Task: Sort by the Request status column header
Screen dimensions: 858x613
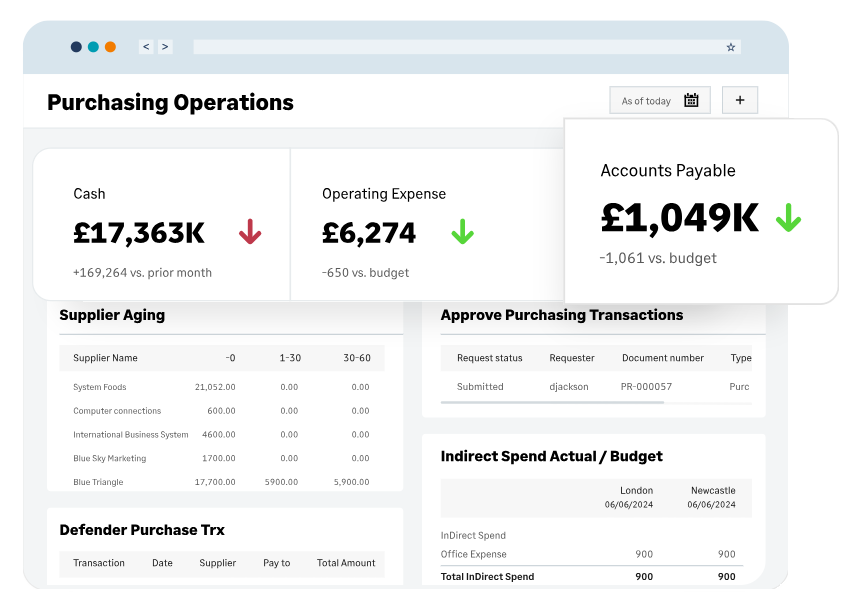Action: pos(489,358)
